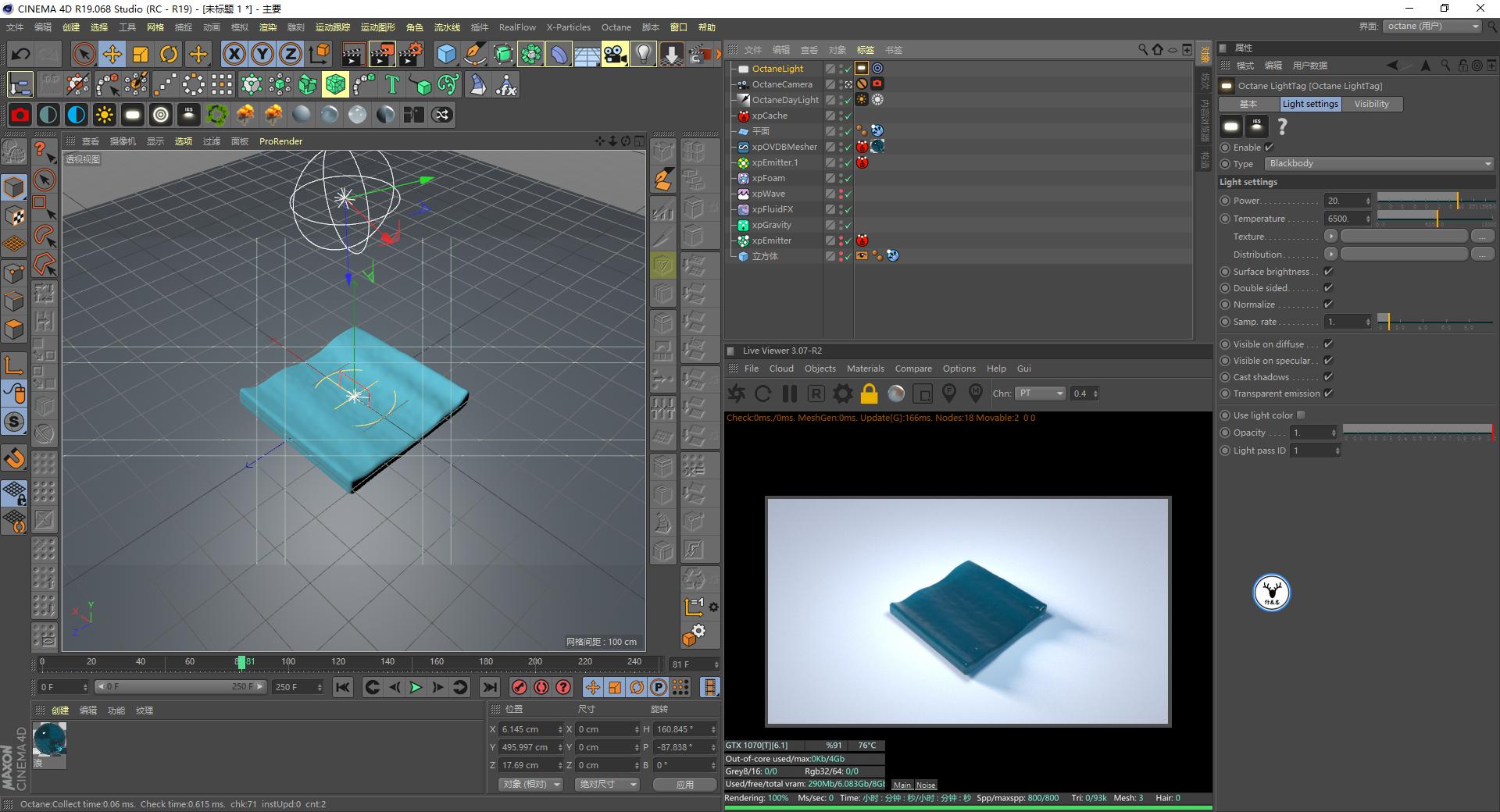Select the Move tool
This screenshot has height=812, width=1500.
click(112, 54)
